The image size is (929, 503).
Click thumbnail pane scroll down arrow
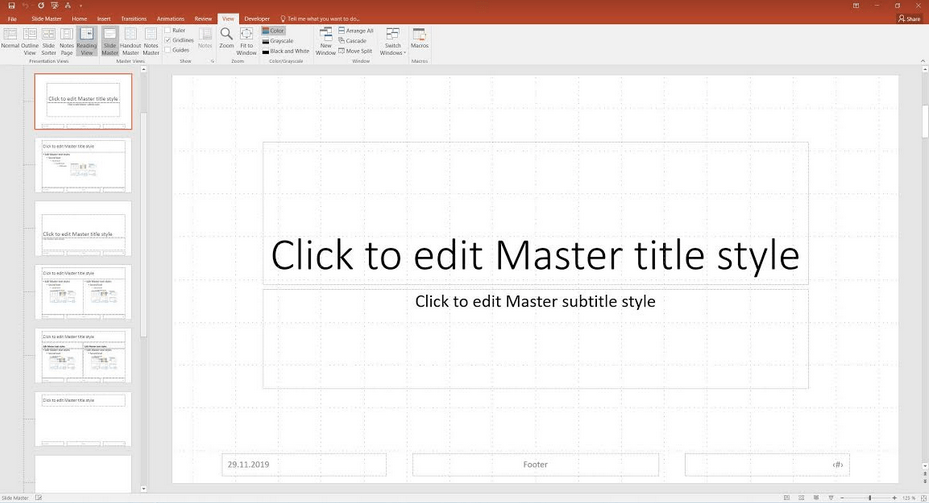tap(143, 489)
